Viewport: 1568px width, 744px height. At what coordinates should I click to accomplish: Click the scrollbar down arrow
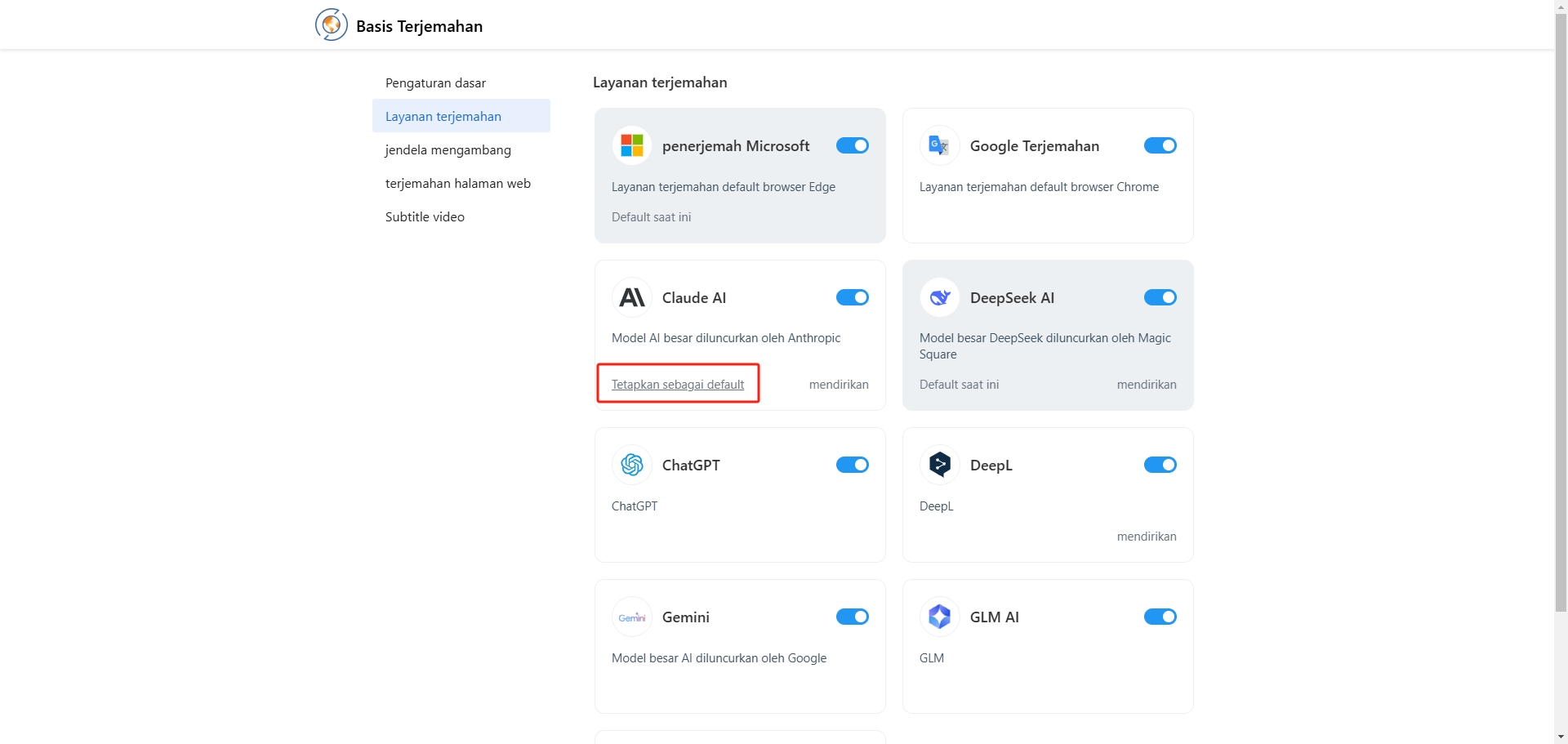click(x=1561, y=737)
